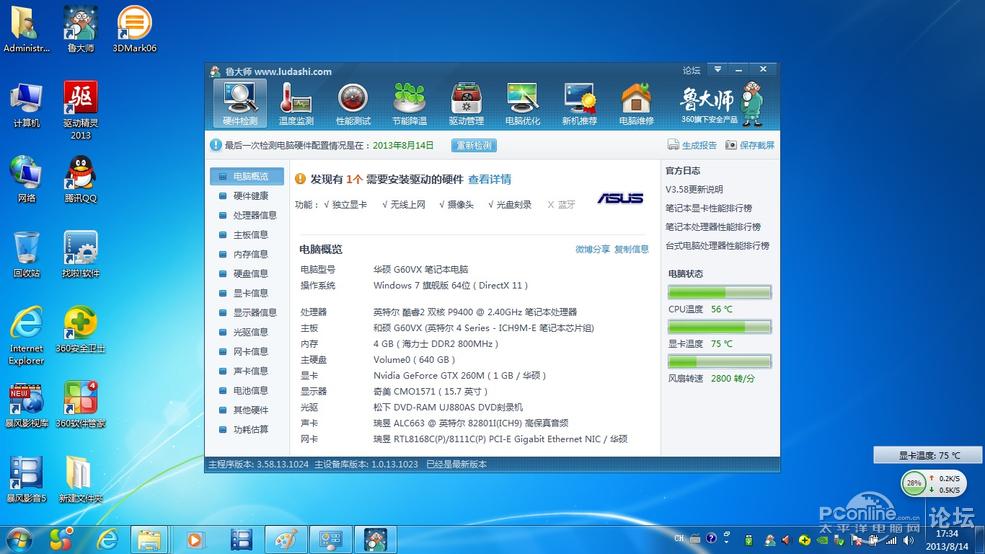Open the 计算机 desktop icon

click(x=26, y=105)
